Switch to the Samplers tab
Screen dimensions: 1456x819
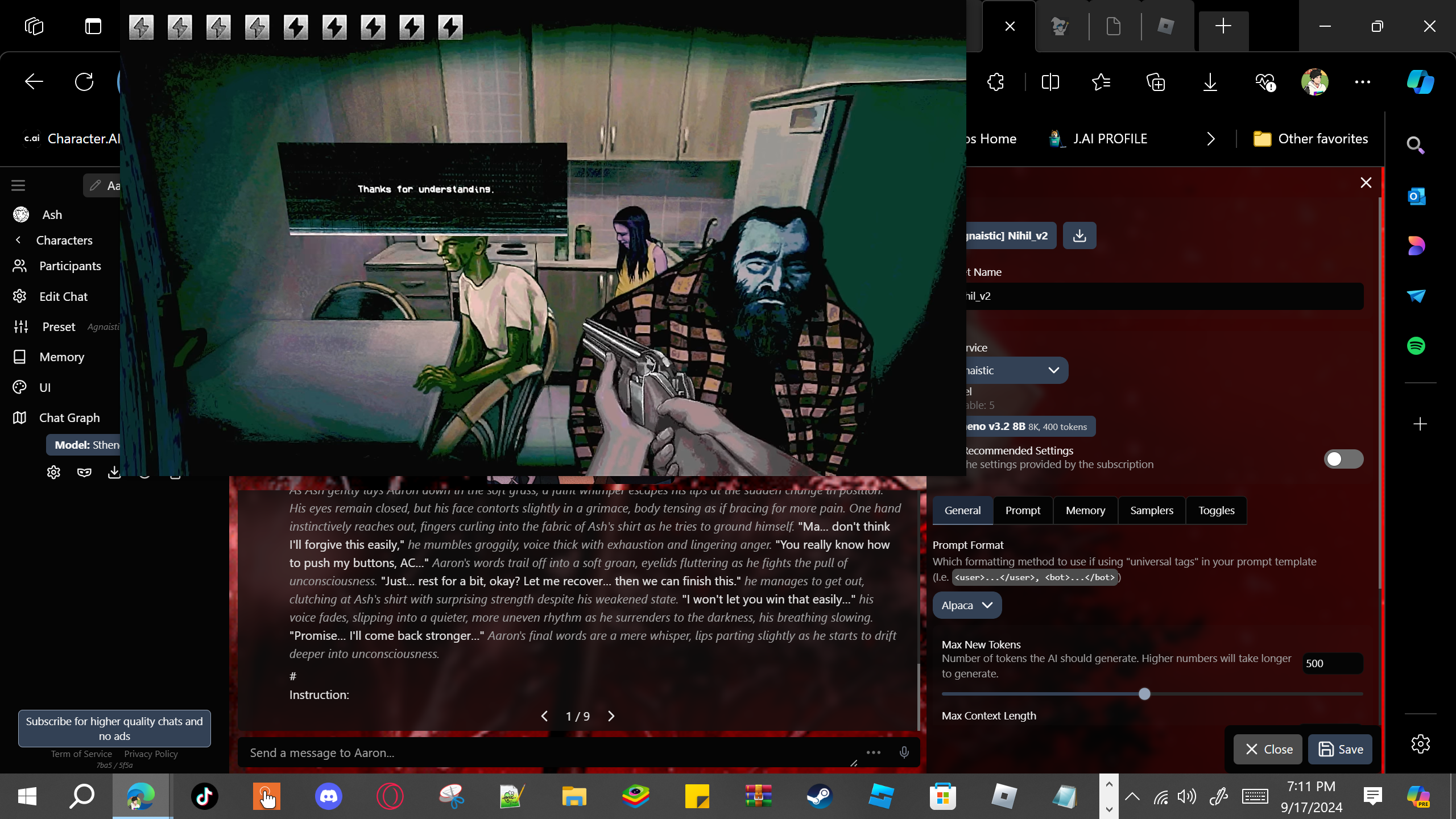[1151, 510]
